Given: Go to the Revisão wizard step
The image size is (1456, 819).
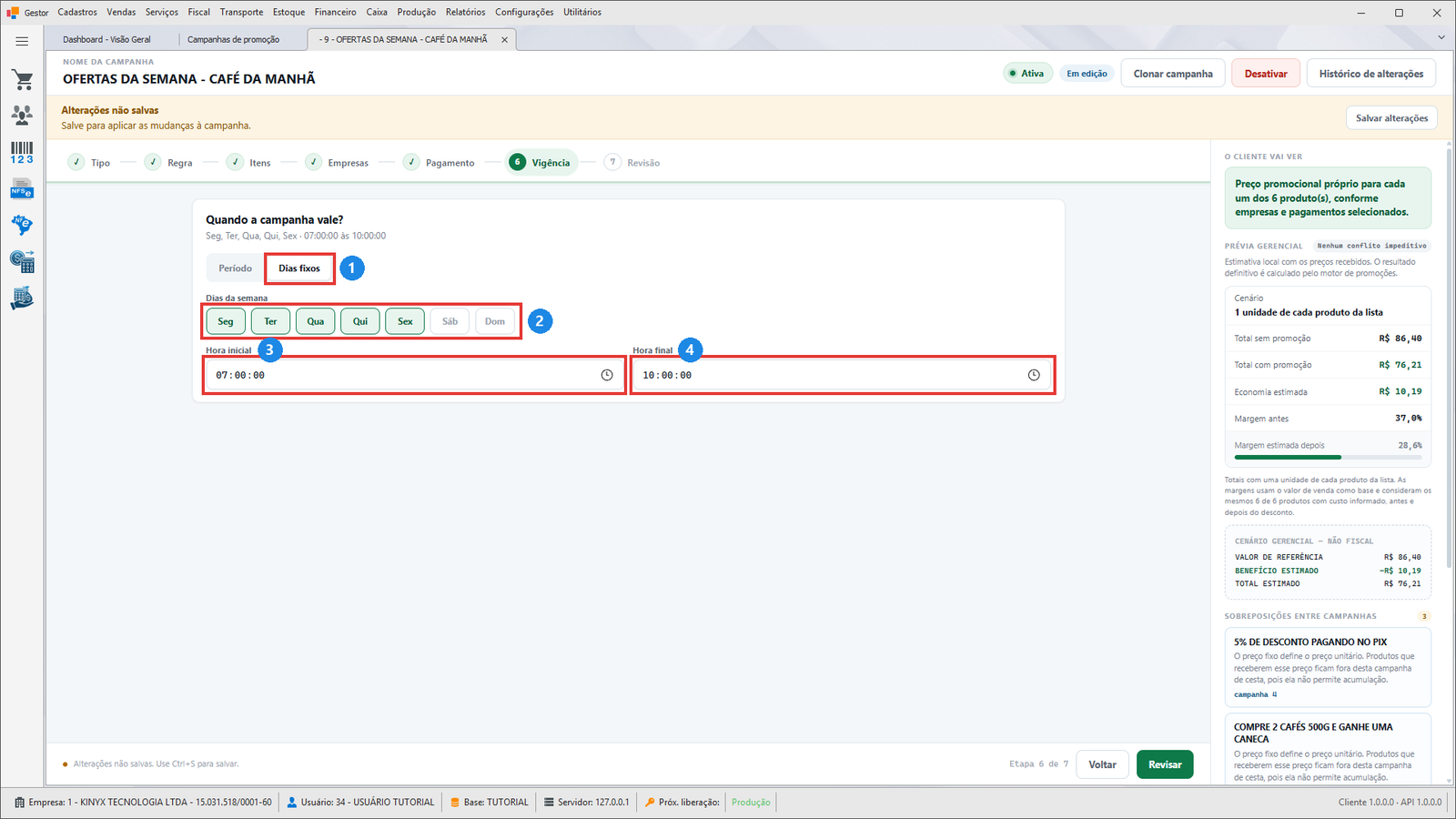Looking at the screenshot, I should pos(632,163).
